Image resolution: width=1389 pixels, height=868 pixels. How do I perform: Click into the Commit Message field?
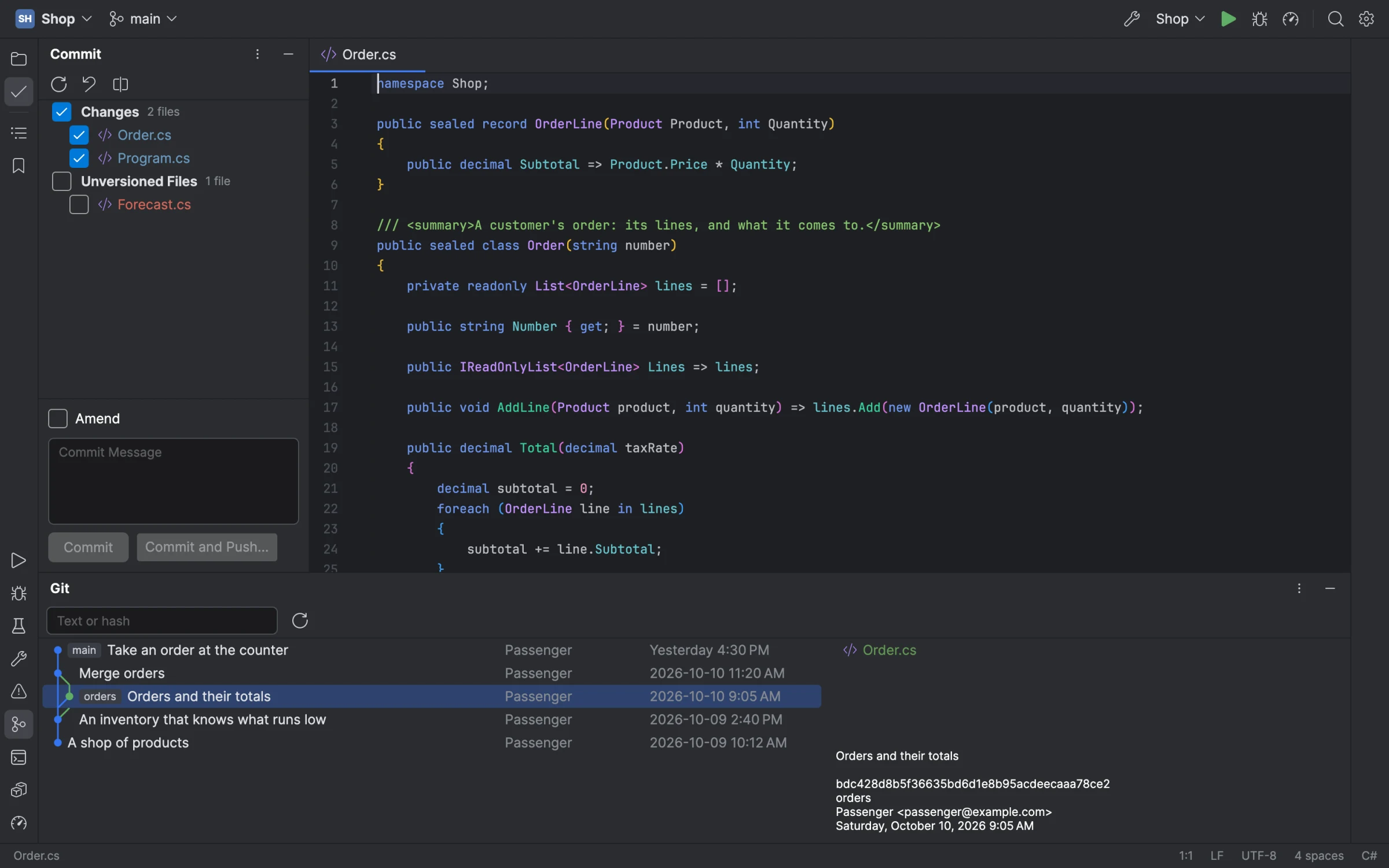coord(173,481)
